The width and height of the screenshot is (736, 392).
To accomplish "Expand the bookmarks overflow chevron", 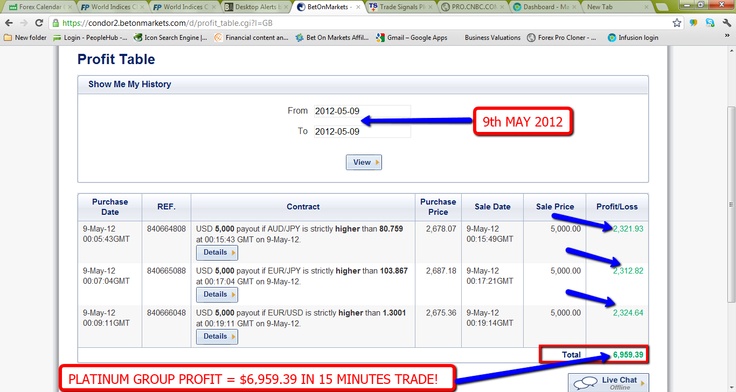I will [x=728, y=36].
